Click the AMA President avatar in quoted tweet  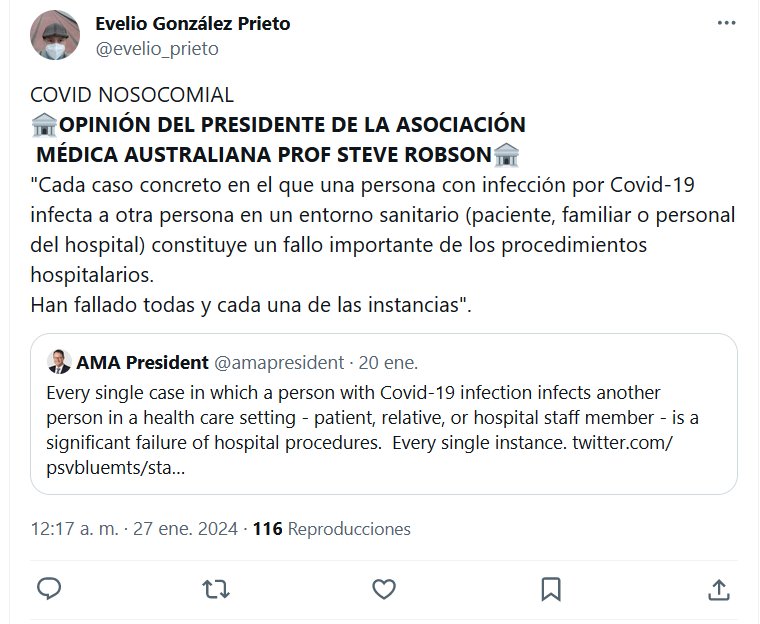pyautogui.click(x=59, y=361)
